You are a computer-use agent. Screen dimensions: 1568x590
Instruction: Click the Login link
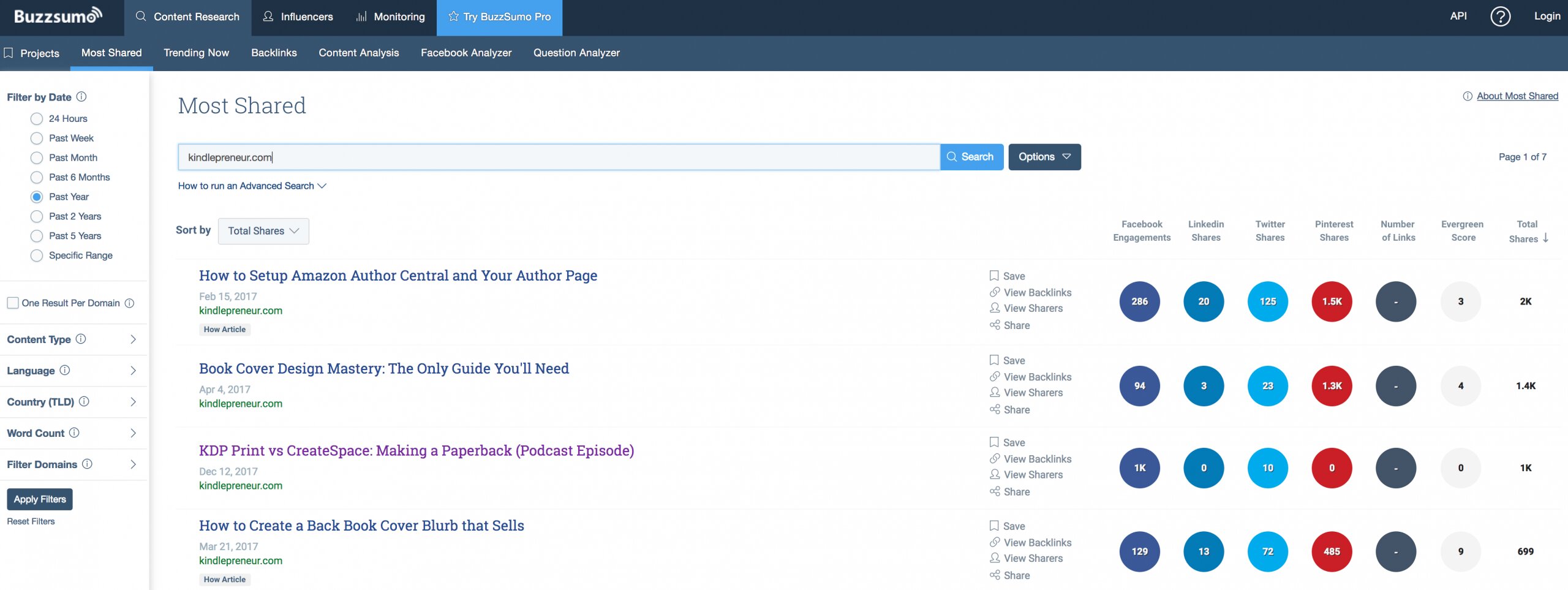point(1547,17)
